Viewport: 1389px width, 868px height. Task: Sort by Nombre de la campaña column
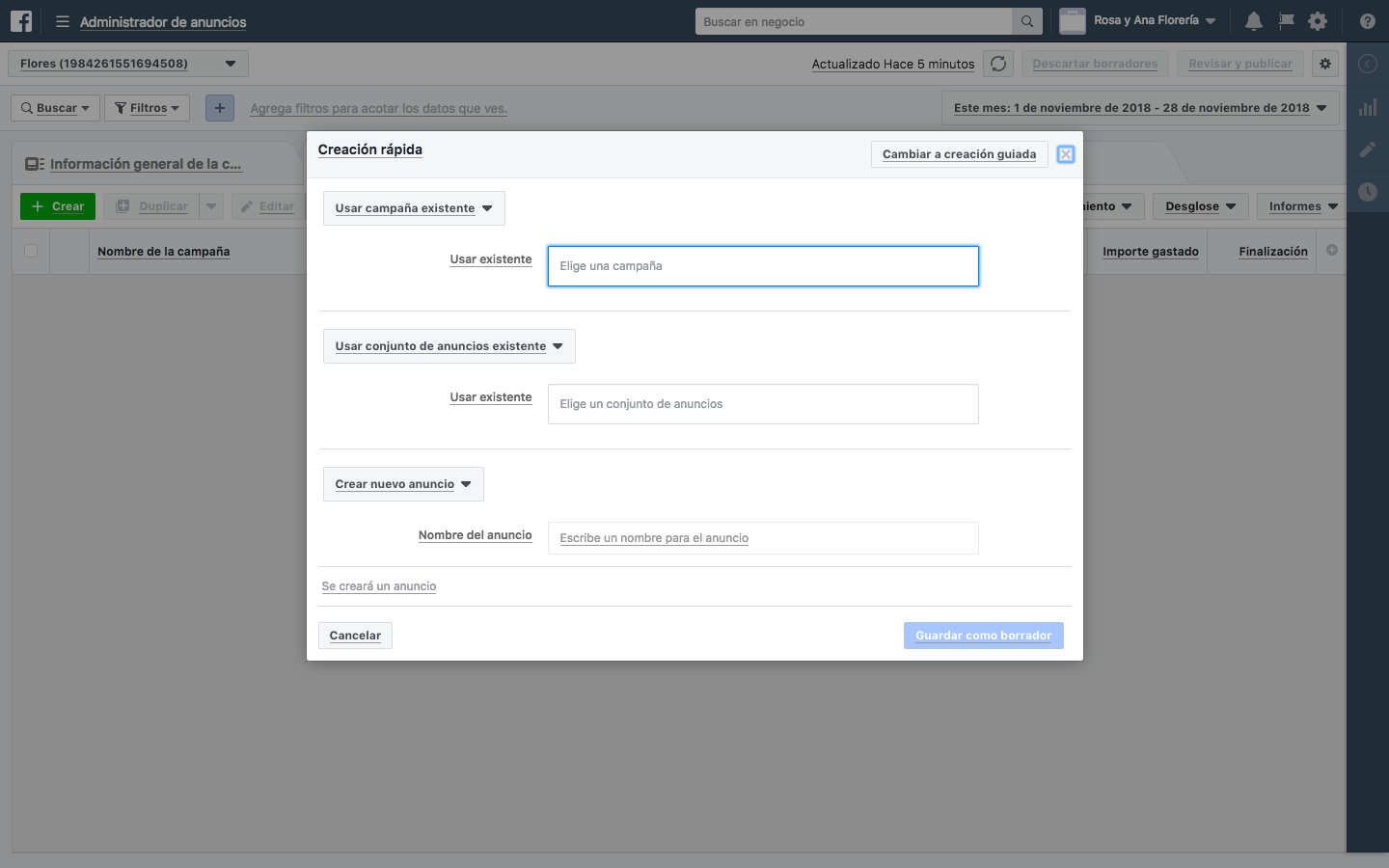click(164, 252)
